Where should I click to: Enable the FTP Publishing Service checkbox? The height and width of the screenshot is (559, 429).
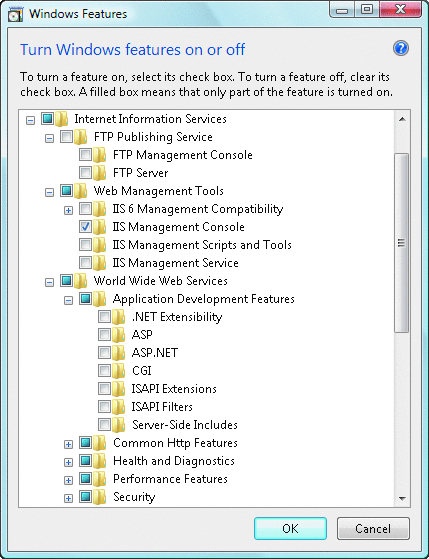point(66,136)
